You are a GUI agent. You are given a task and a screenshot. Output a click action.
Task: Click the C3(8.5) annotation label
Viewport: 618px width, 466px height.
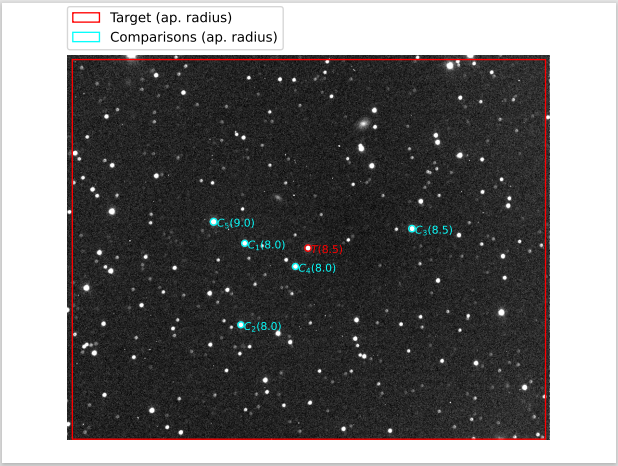point(435,231)
